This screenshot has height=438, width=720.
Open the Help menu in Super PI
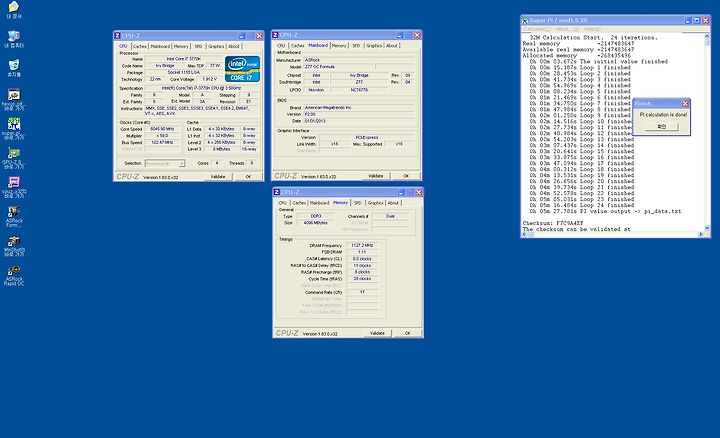592,29
